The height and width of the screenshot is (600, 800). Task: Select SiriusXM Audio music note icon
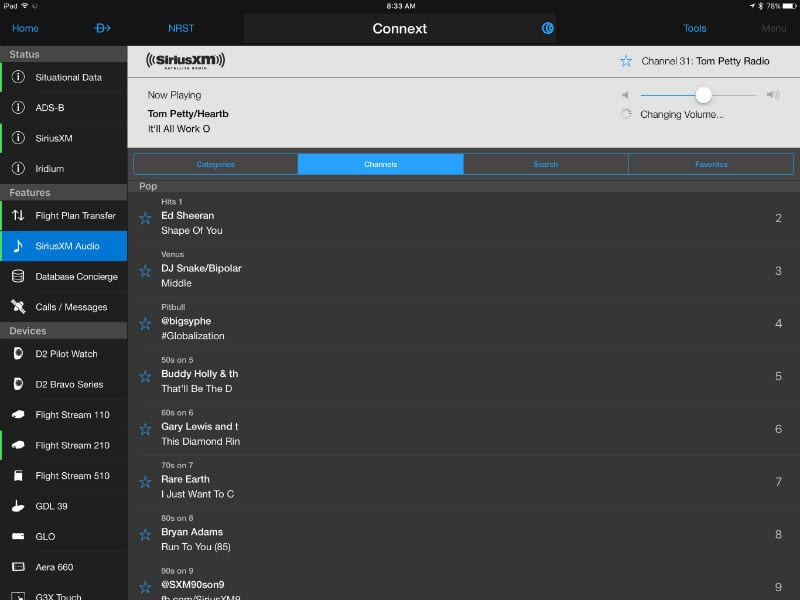pyautogui.click(x=18, y=246)
